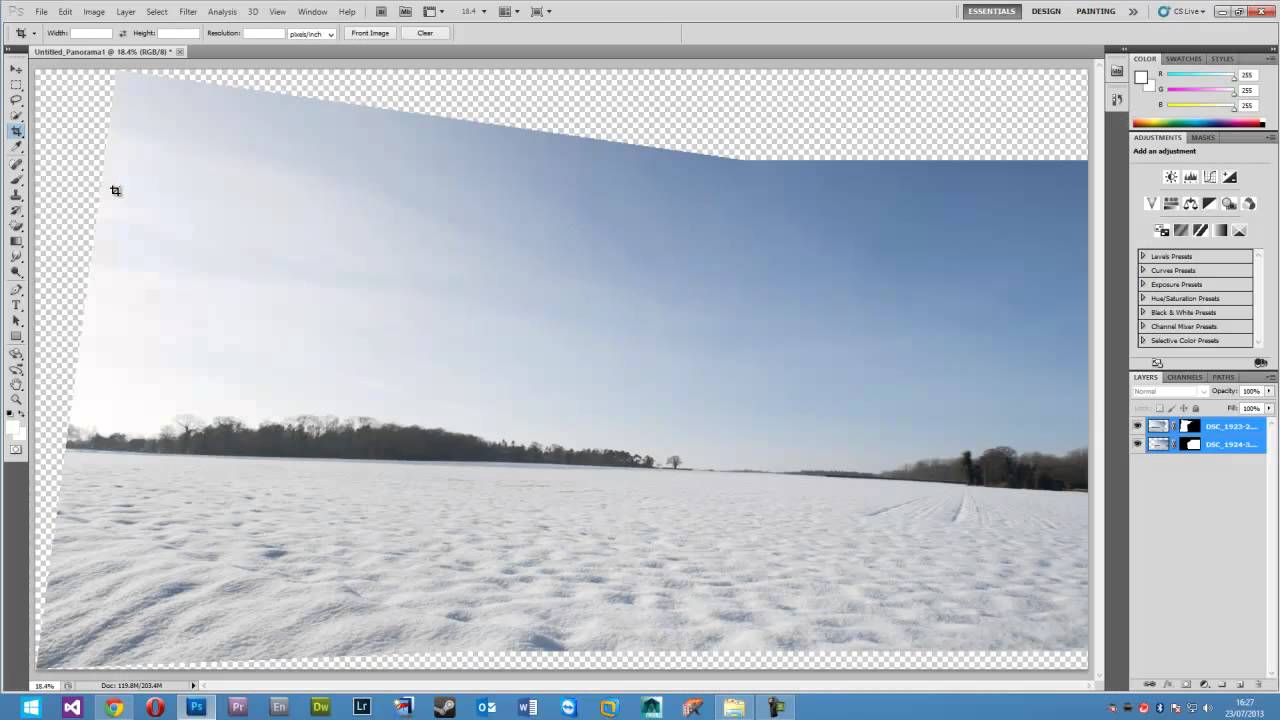This screenshot has height=720, width=1280.
Task: Select the Zoom tool in toolbox
Action: 16,399
